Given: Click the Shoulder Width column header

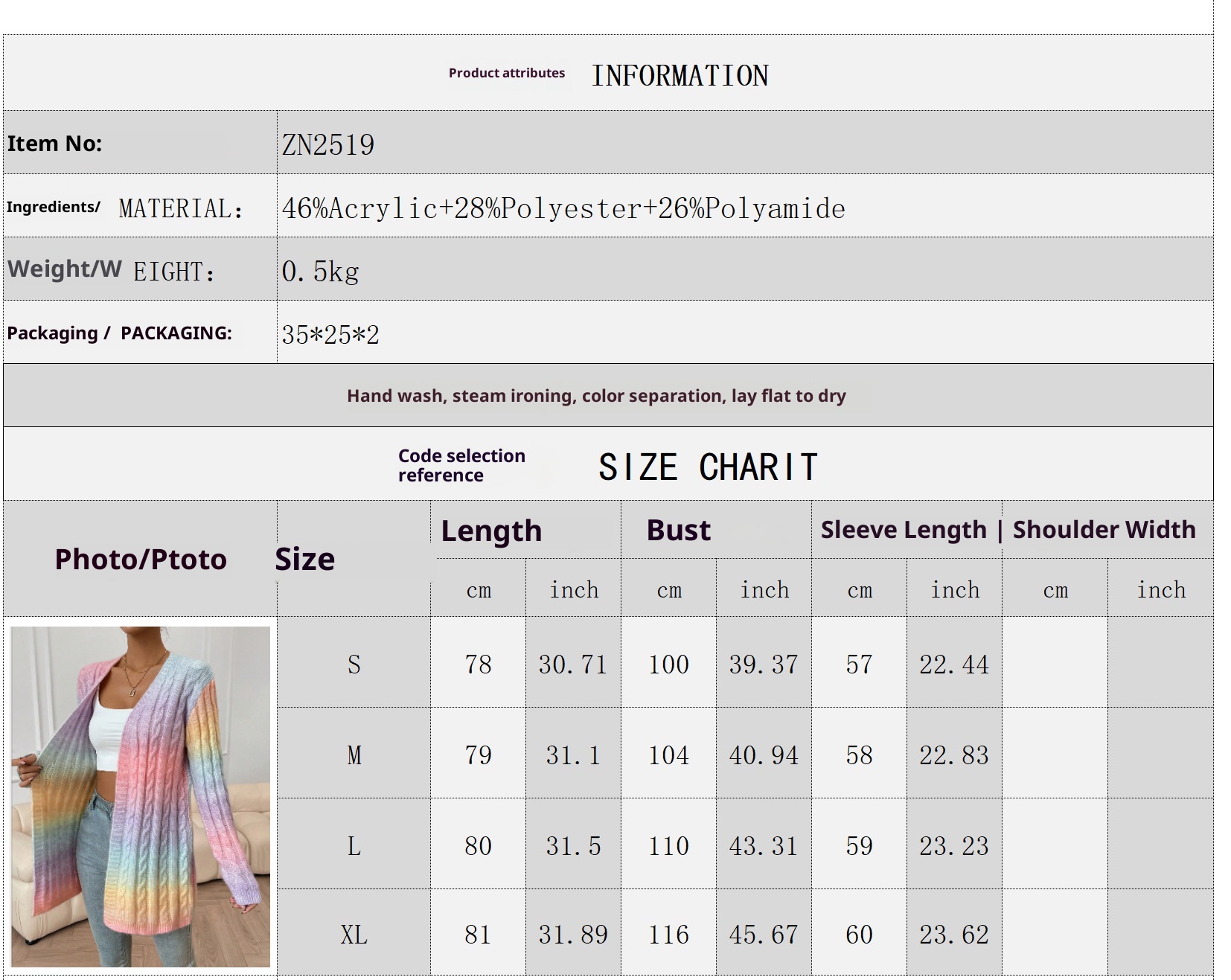Looking at the screenshot, I should (x=1104, y=530).
